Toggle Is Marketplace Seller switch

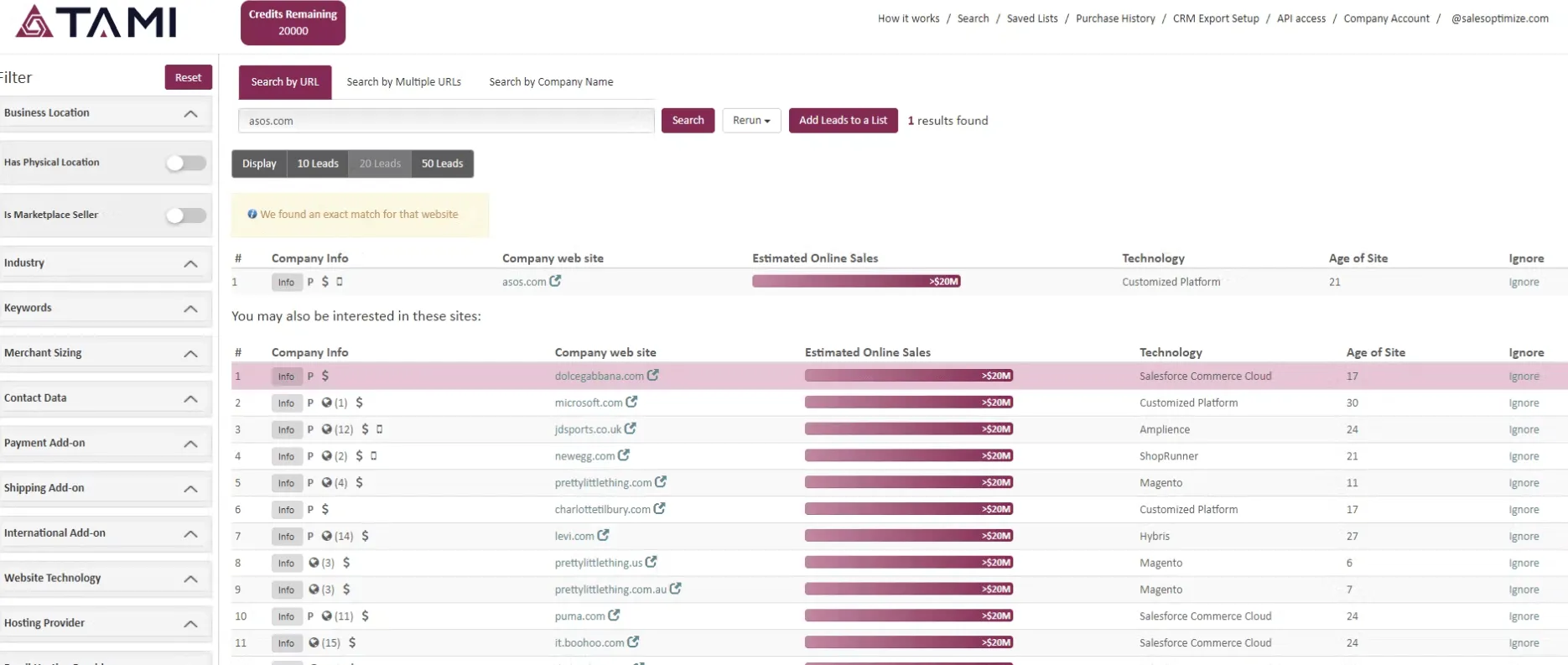coord(186,216)
